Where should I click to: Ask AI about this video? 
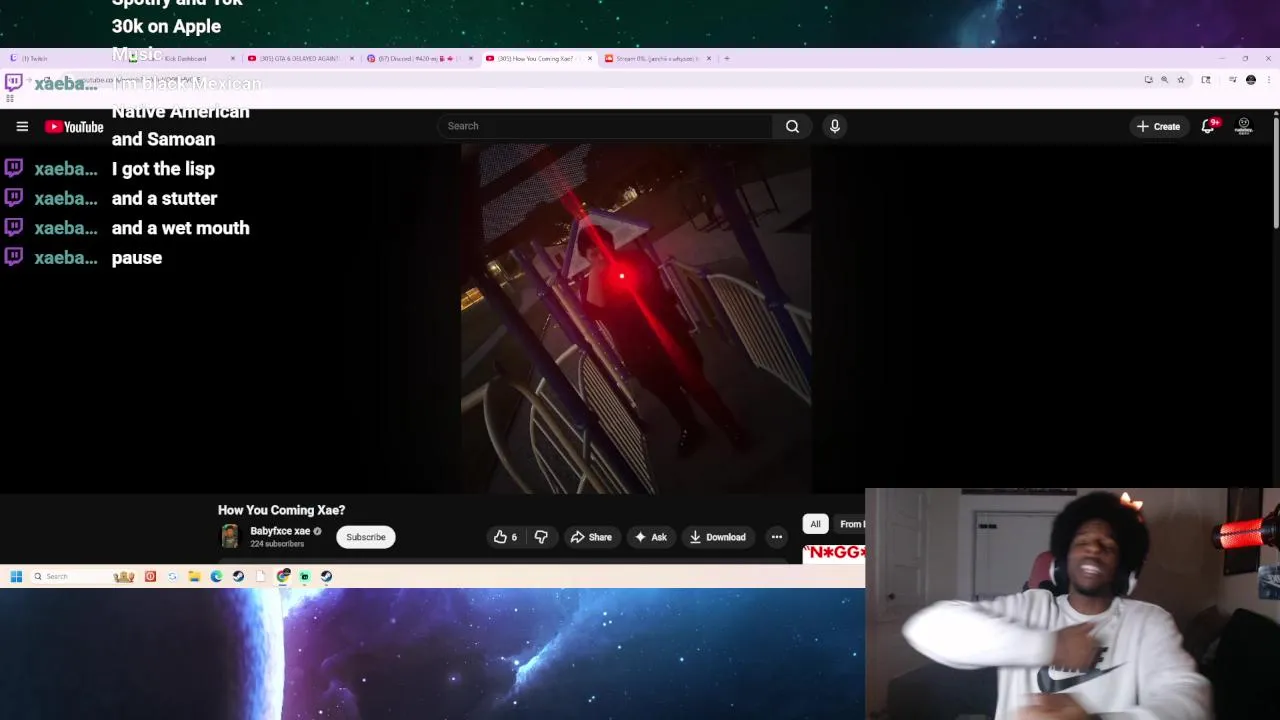coord(651,537)
